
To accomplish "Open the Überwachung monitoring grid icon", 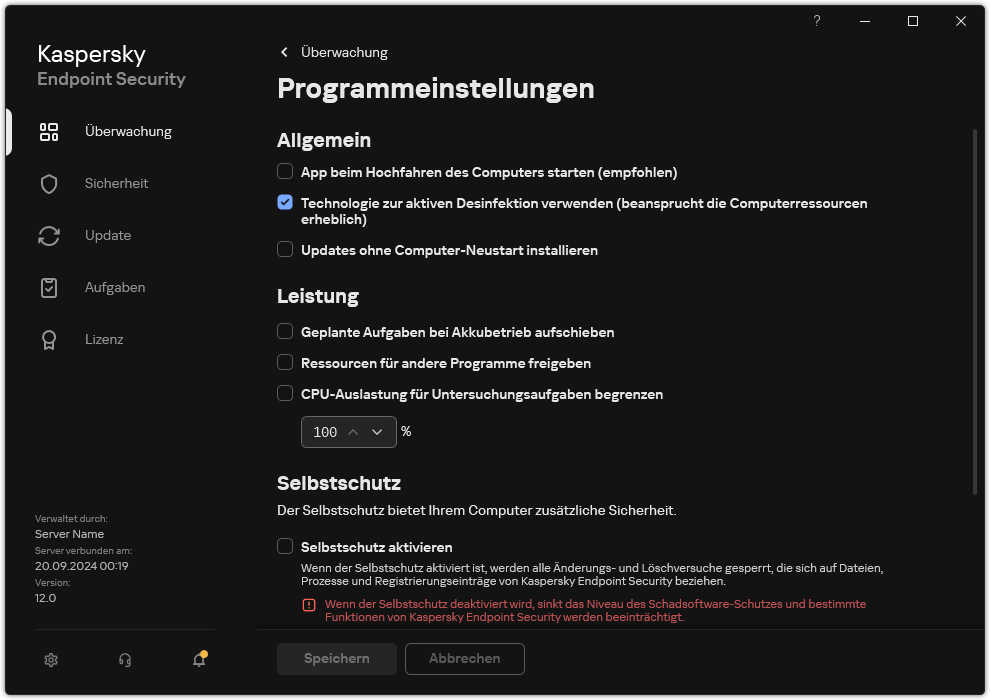I will (48, 131).
